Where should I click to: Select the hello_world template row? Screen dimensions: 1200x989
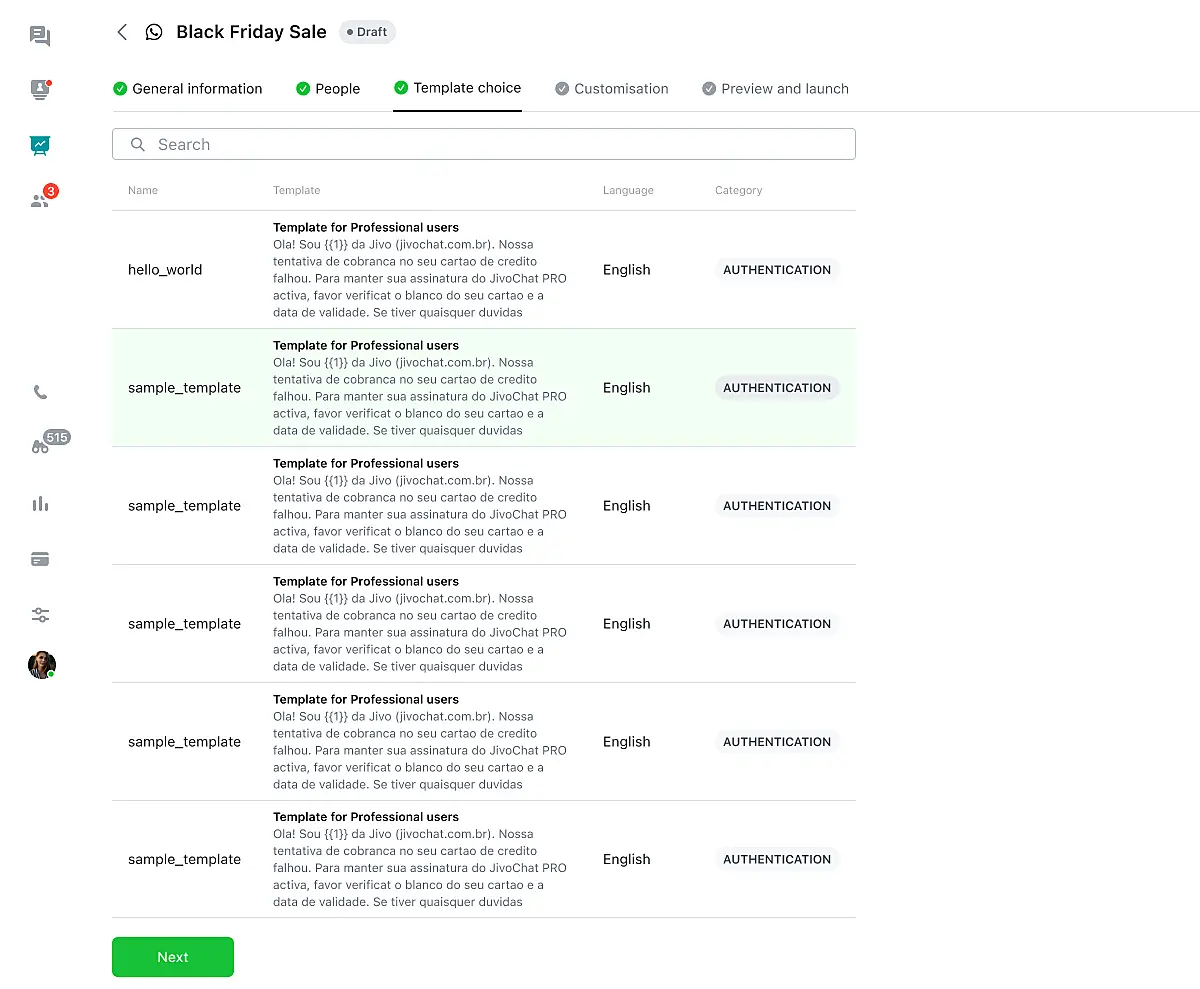(x=165, y=270)
